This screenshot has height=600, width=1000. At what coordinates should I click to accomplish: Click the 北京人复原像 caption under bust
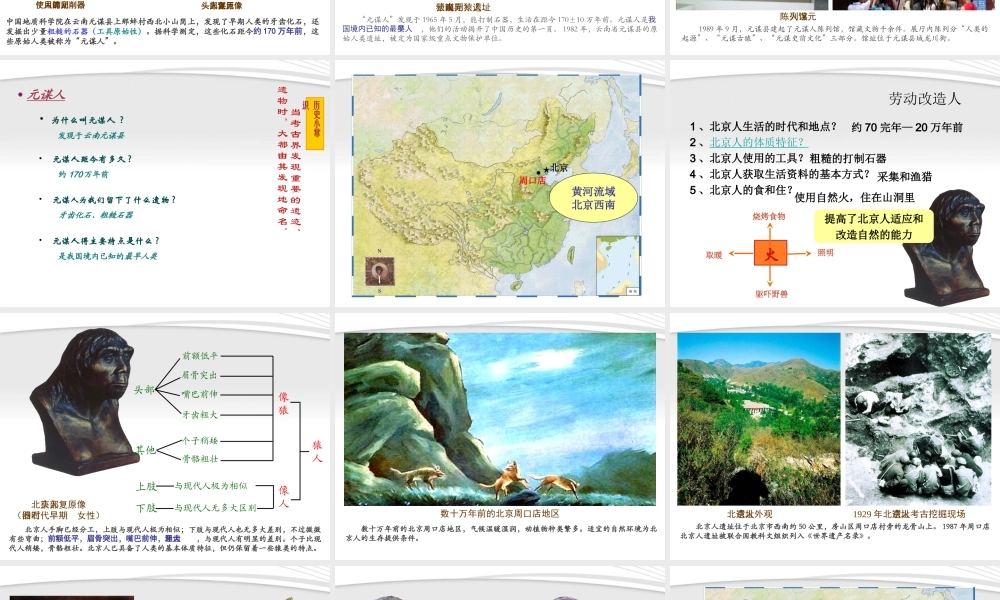coord(59,504)
